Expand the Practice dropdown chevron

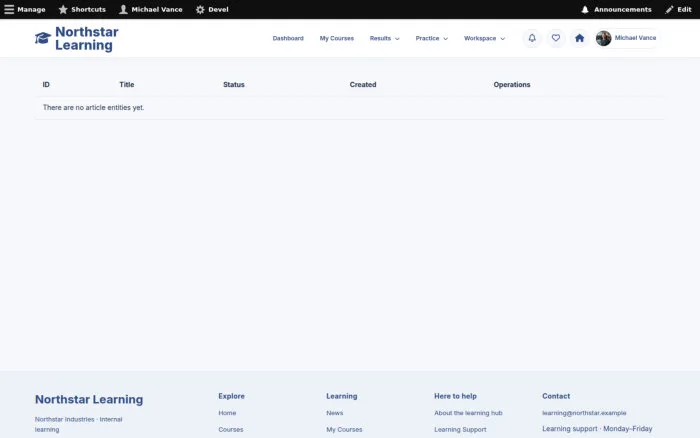(445, 39)
